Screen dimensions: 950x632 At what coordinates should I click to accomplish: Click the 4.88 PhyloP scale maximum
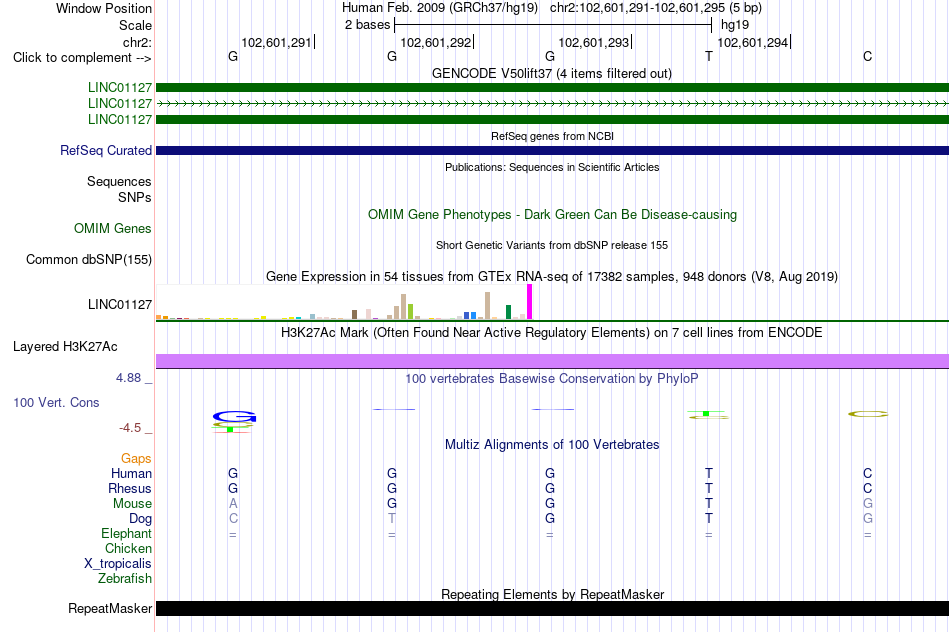pyautogui.click(x=128, y=378)
